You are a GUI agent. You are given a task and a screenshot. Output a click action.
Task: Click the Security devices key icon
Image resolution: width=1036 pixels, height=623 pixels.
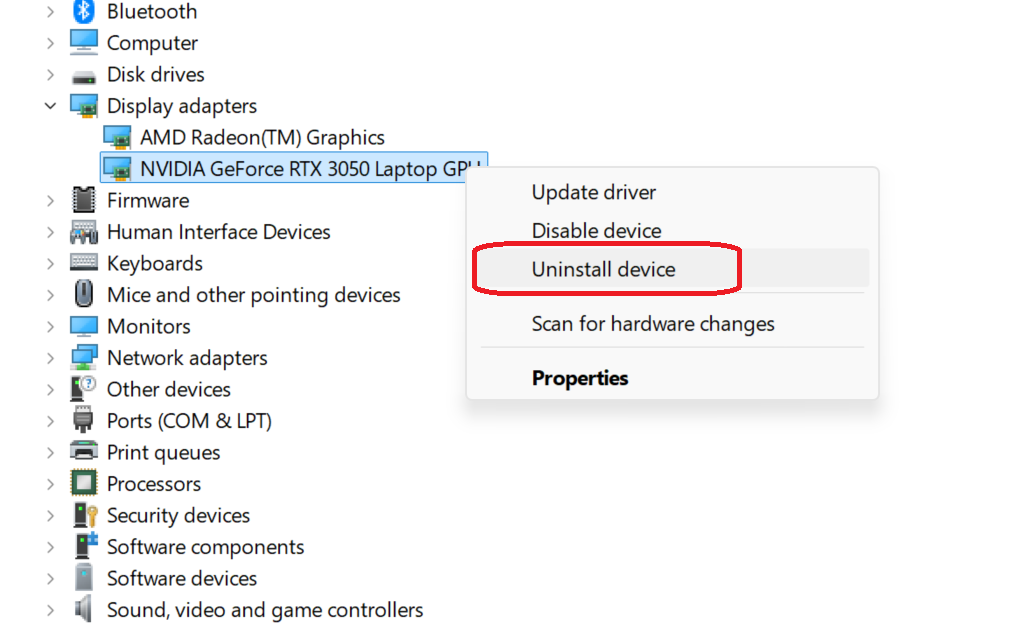click(x=84, y=516)
